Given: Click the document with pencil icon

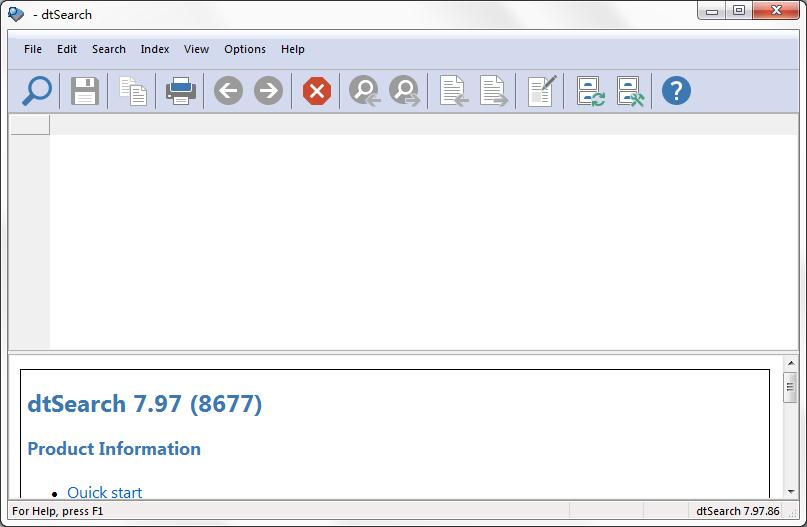Looking at the screenshot, I should pos(541,91).
